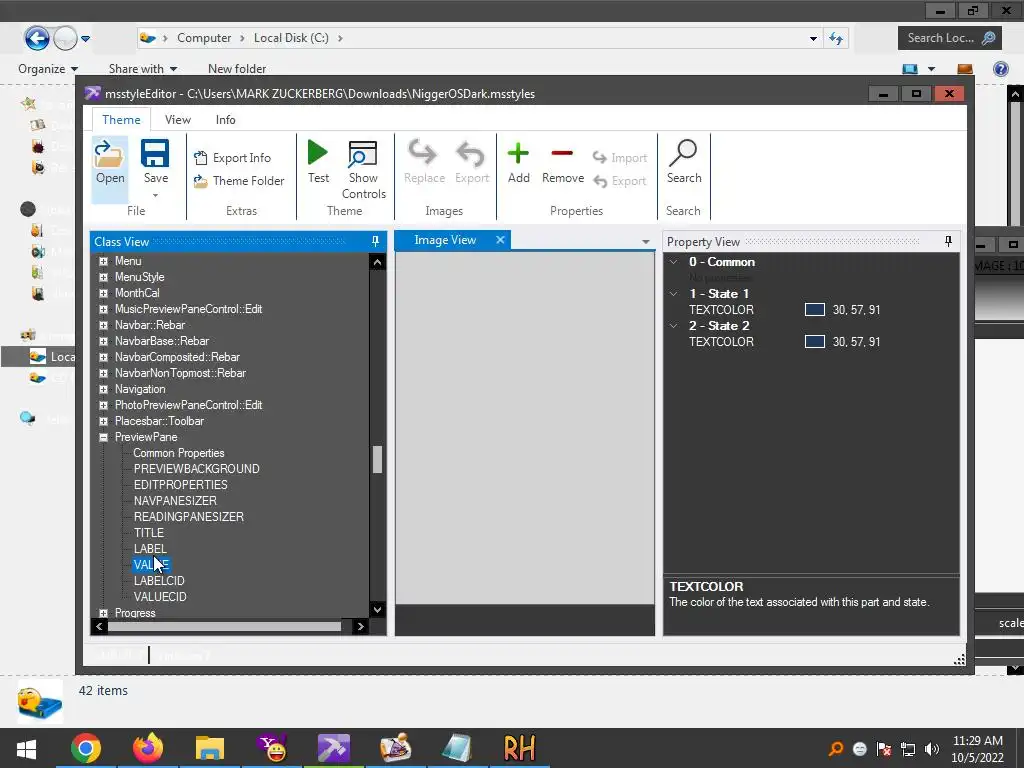The height and width of the screenshot is (768, 1024).
Task: Select the TITLE part
Action: 149,533
